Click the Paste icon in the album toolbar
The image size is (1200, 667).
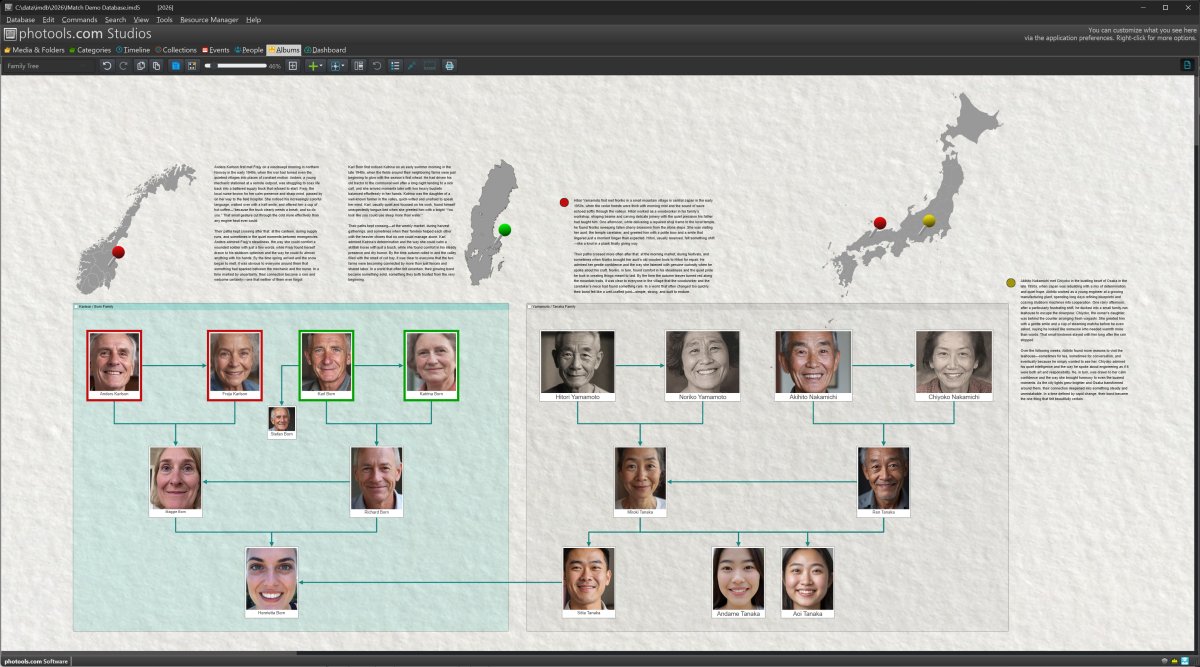coord(156,66)
